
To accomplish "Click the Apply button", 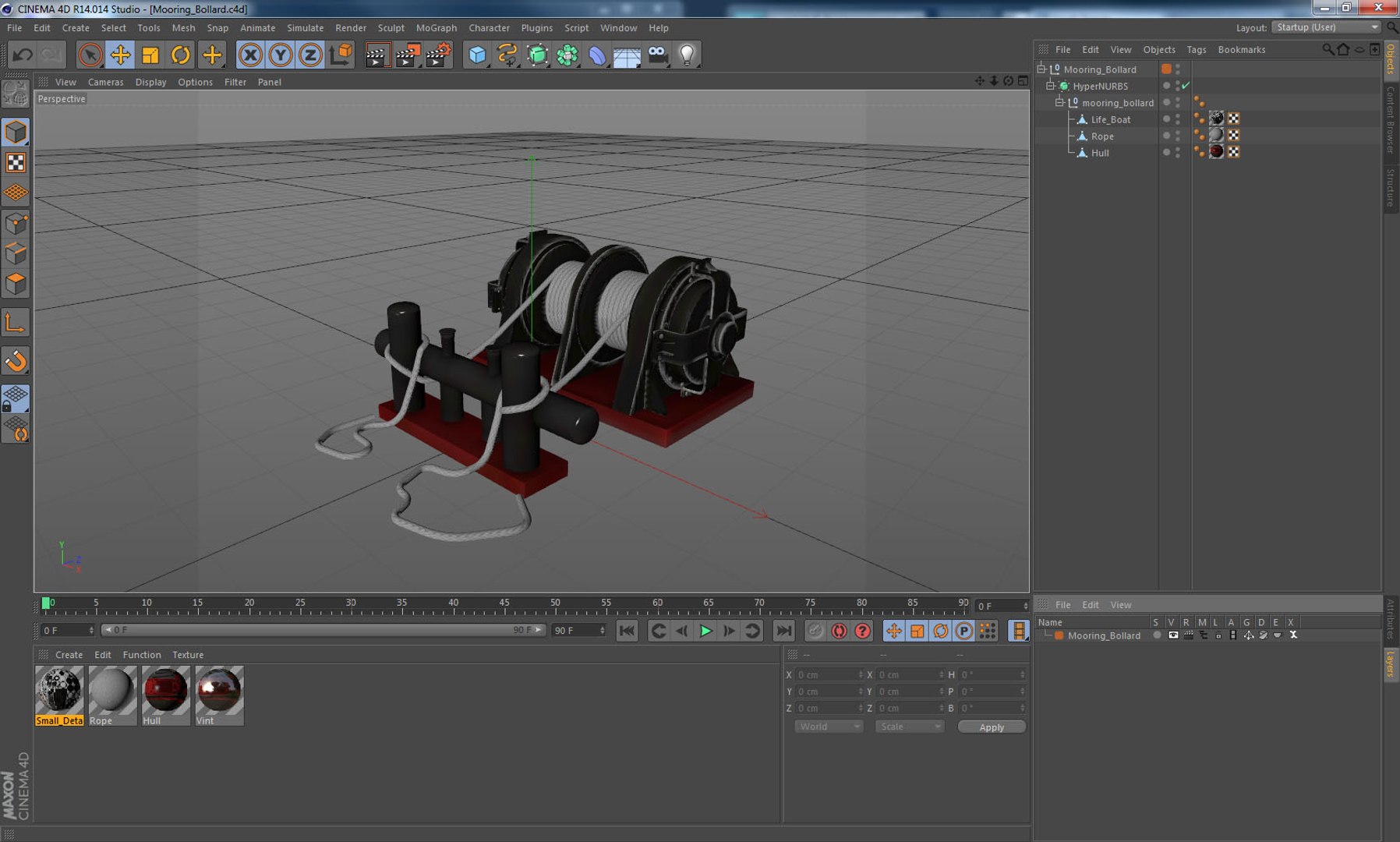I will pyautogui.click(x=991, y=727).
